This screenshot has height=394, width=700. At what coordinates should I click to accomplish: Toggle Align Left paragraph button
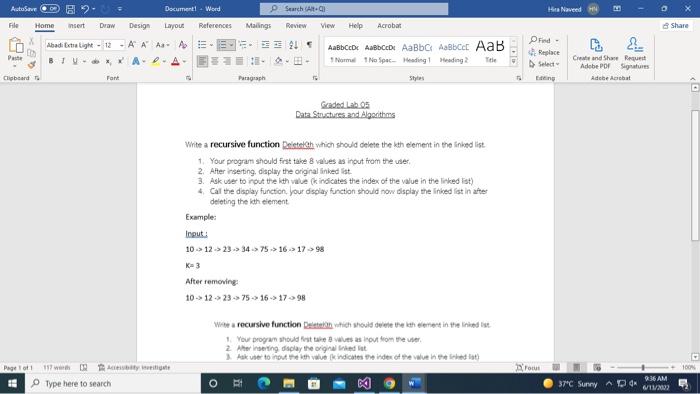coord(202,61)
